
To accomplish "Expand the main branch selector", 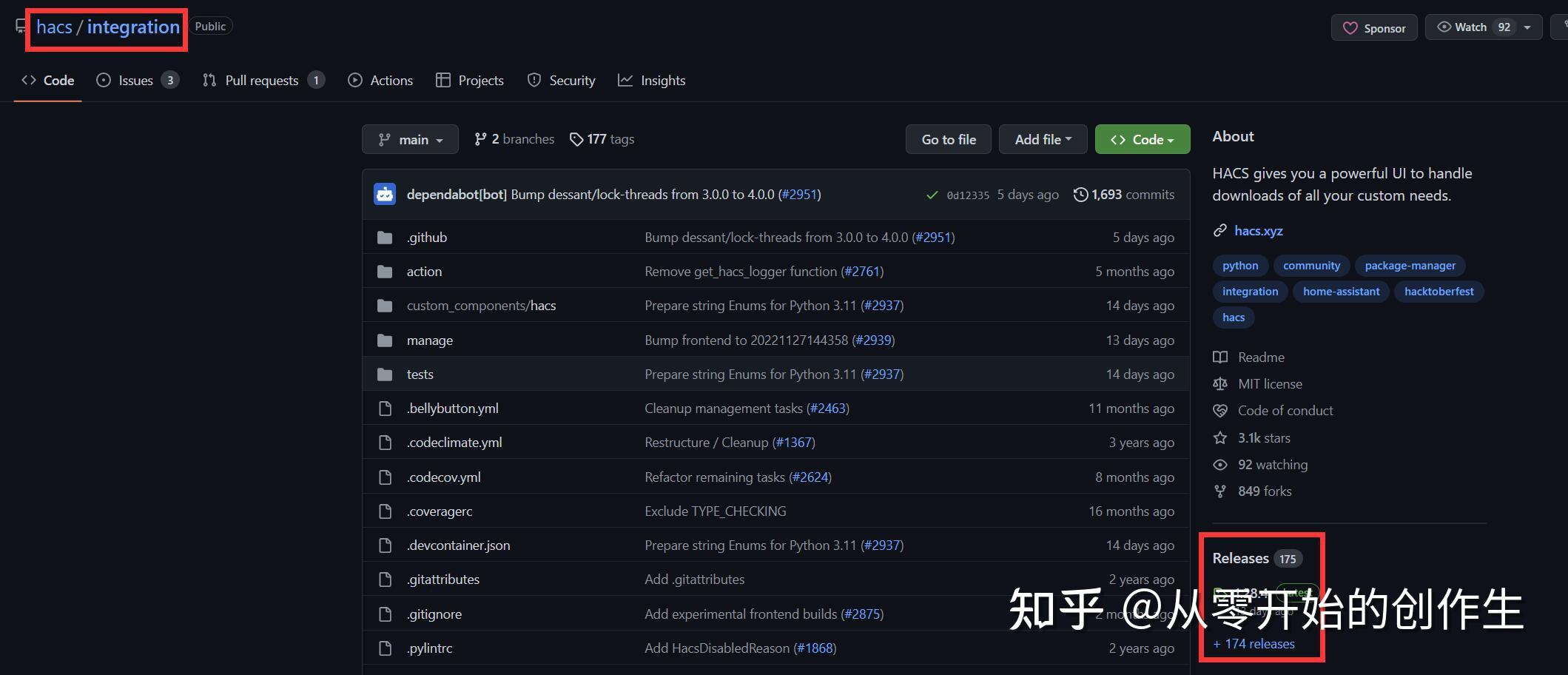I will (x=410, y=139).
